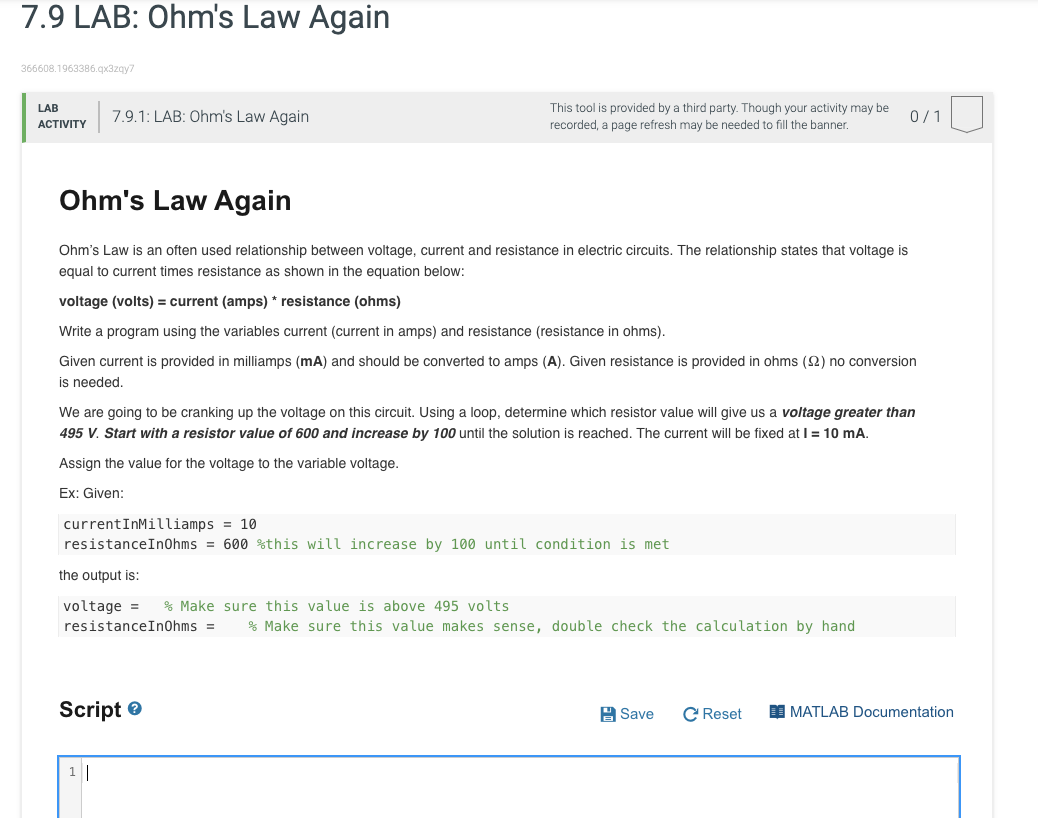Click the third-party banner notice text
Screen dimensions: 1038x818
[718, 115]
